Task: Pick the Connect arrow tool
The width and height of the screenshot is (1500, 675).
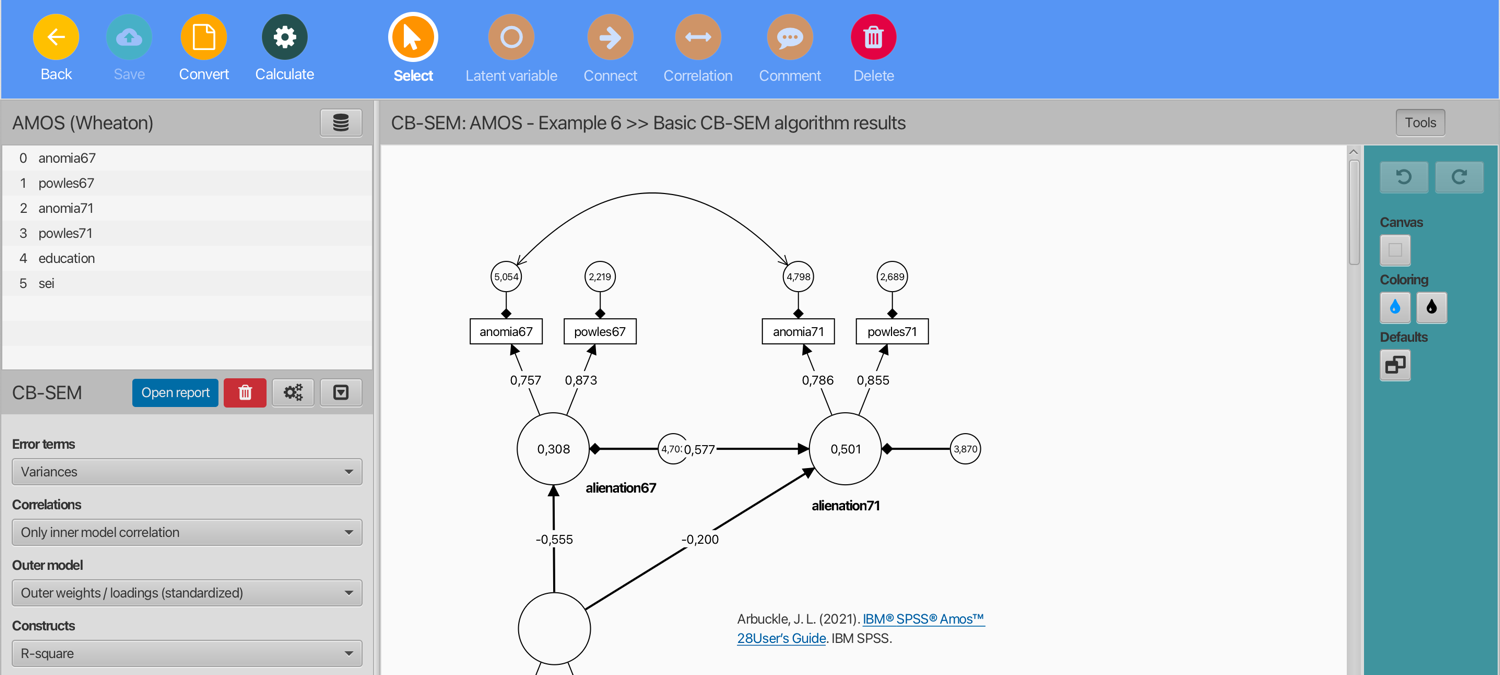Action: point(610,38)
